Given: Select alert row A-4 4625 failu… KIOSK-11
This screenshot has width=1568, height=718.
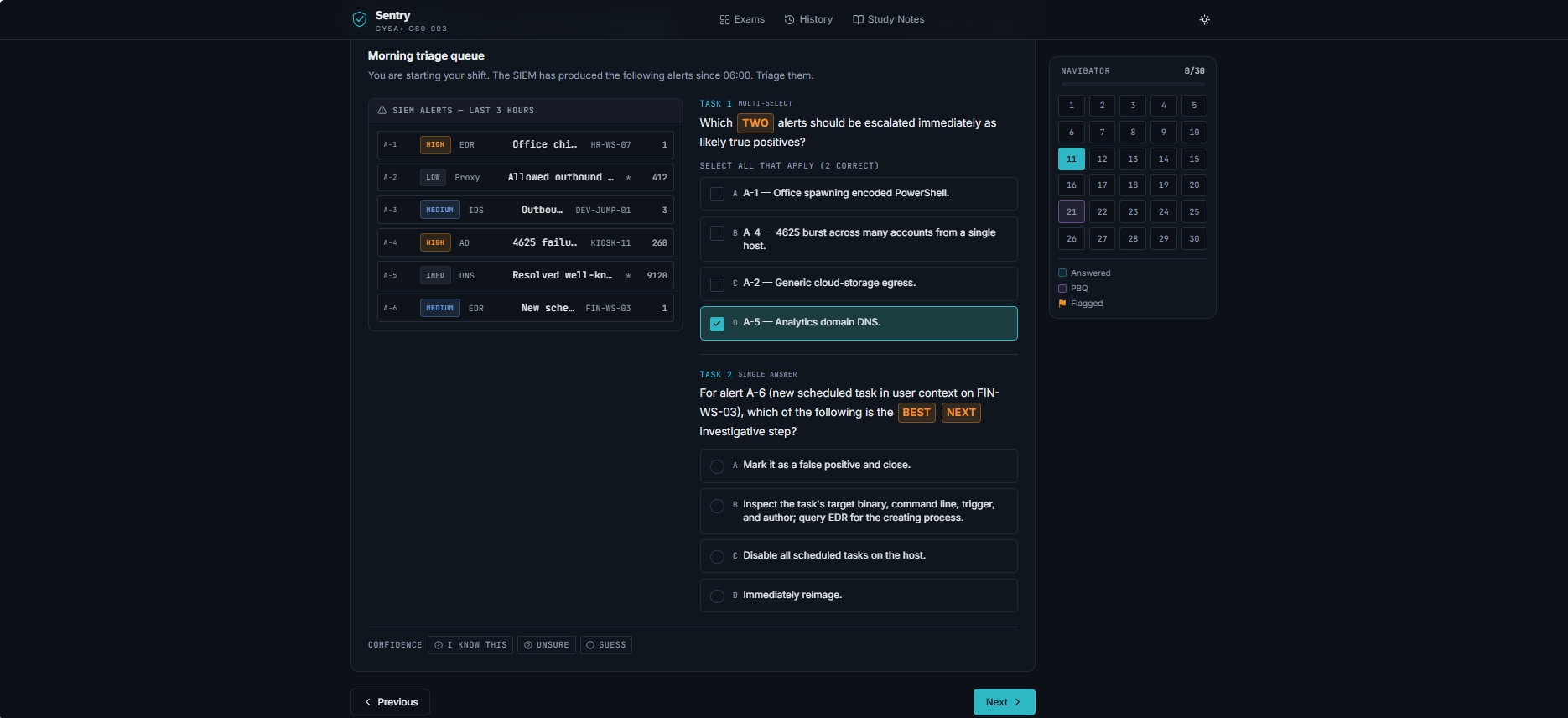Looking at the screenshot, I should tap(526, 243).
